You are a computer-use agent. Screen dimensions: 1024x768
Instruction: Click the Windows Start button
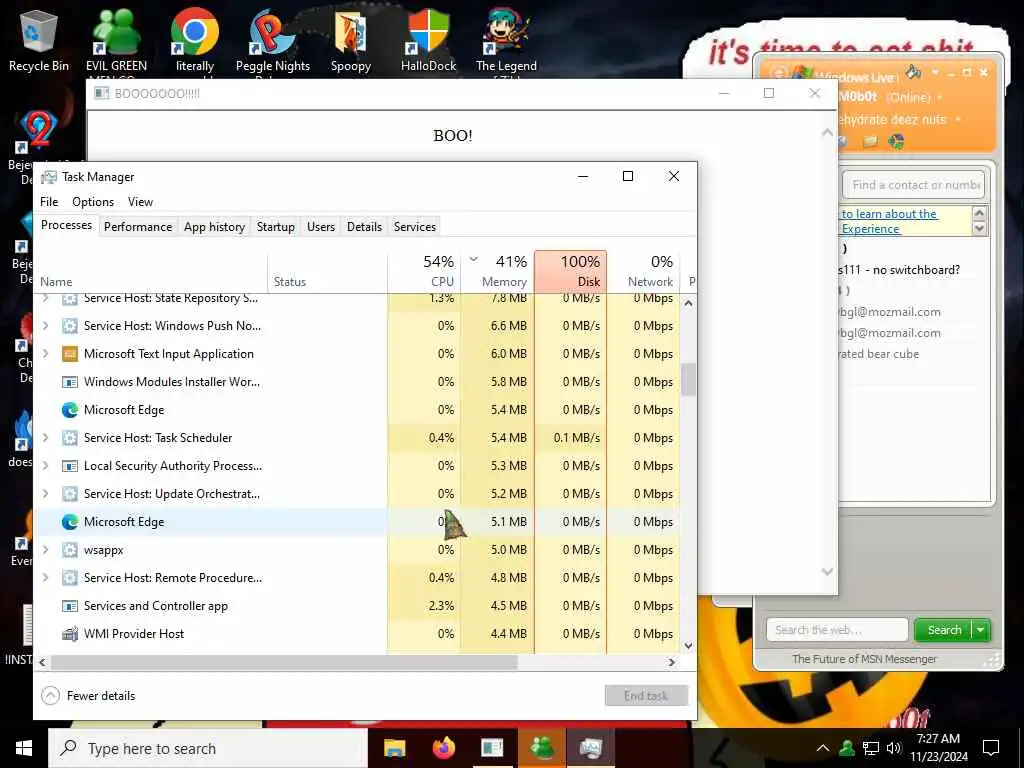pyautogui.click(x=24, y=748)
